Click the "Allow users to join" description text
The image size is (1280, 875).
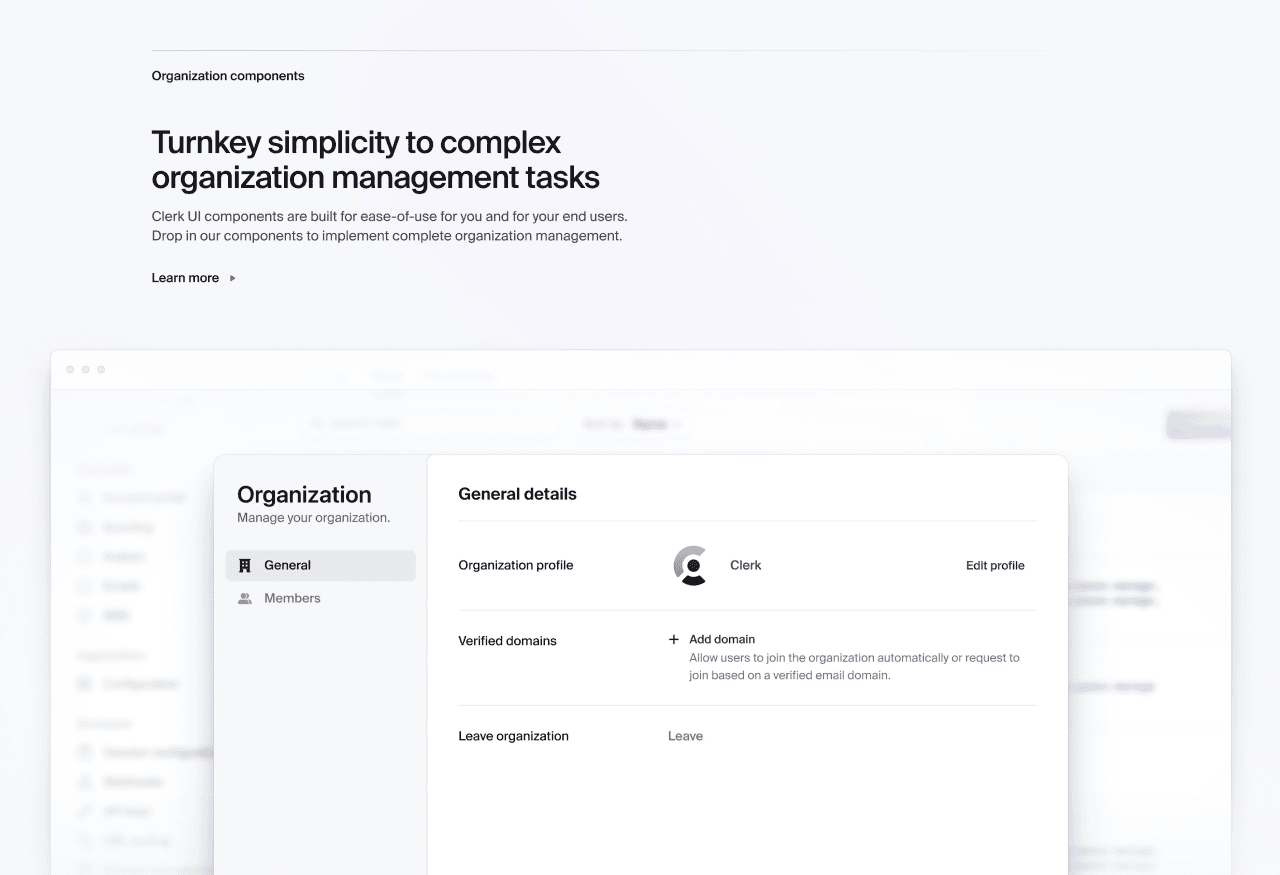[x=854, y=666]
